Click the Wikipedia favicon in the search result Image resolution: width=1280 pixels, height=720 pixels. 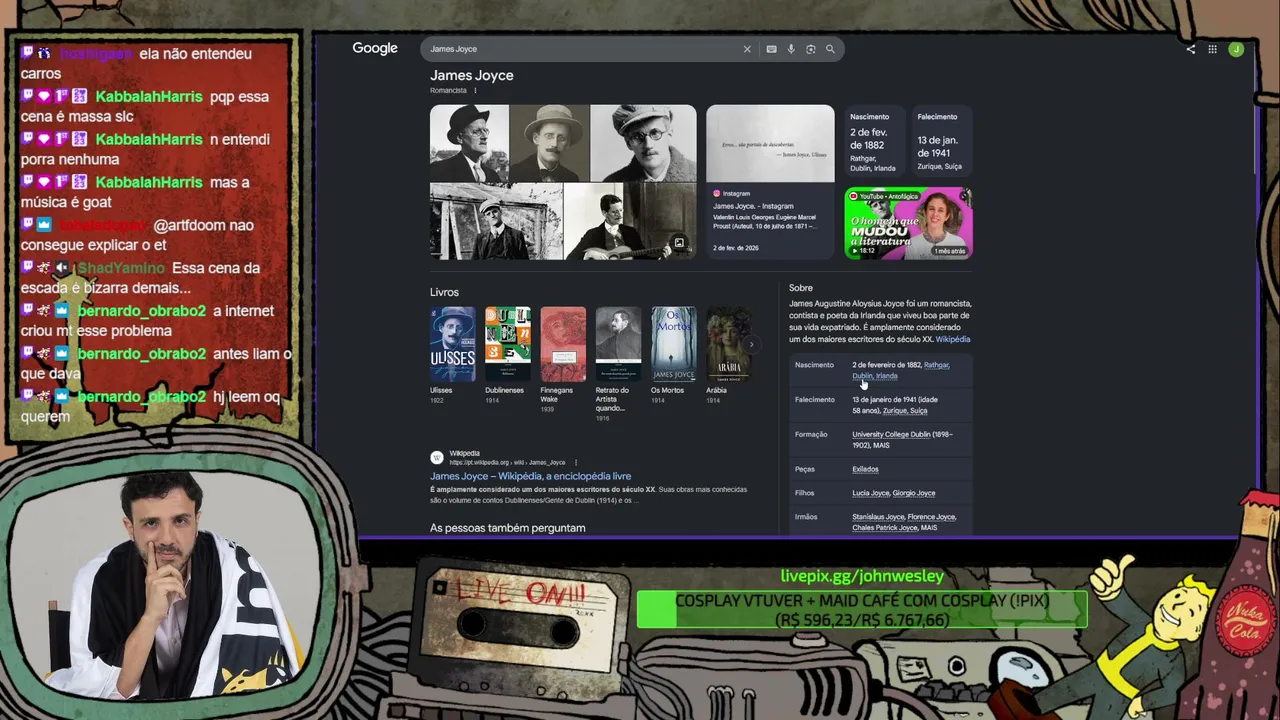pyautogui.click(x=437, y=457)
